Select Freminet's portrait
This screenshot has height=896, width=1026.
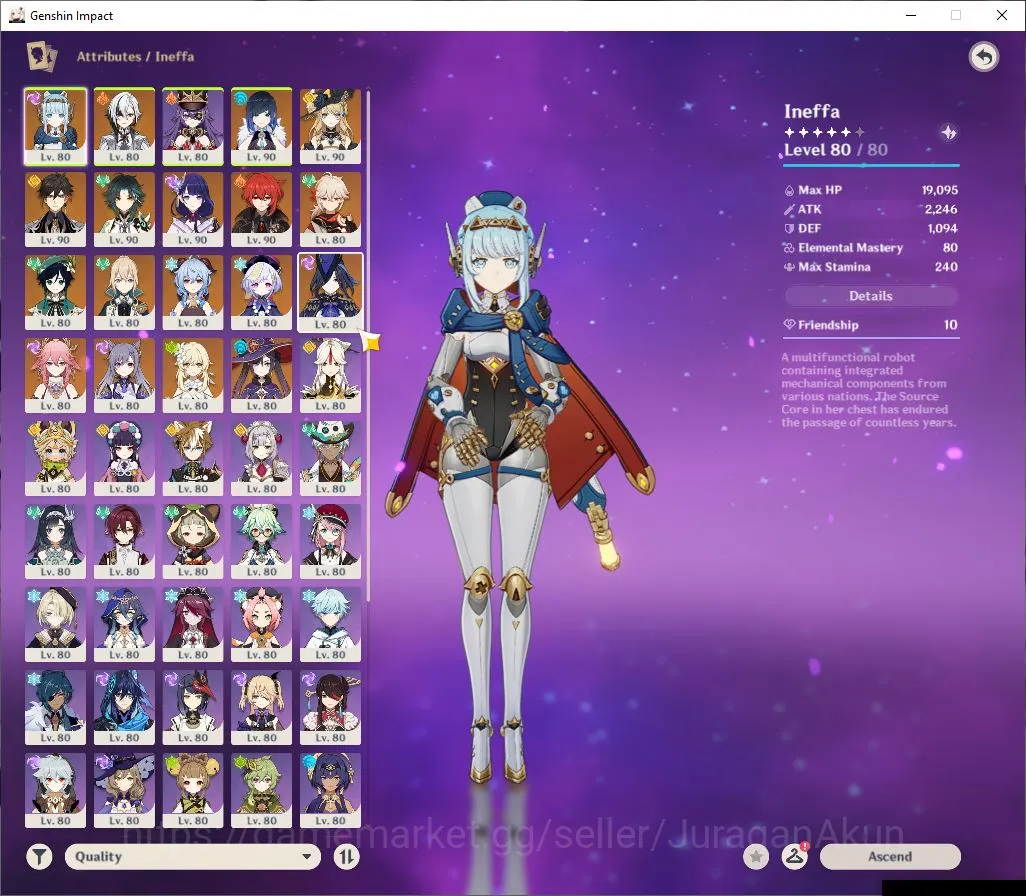(x=56, y=624)
